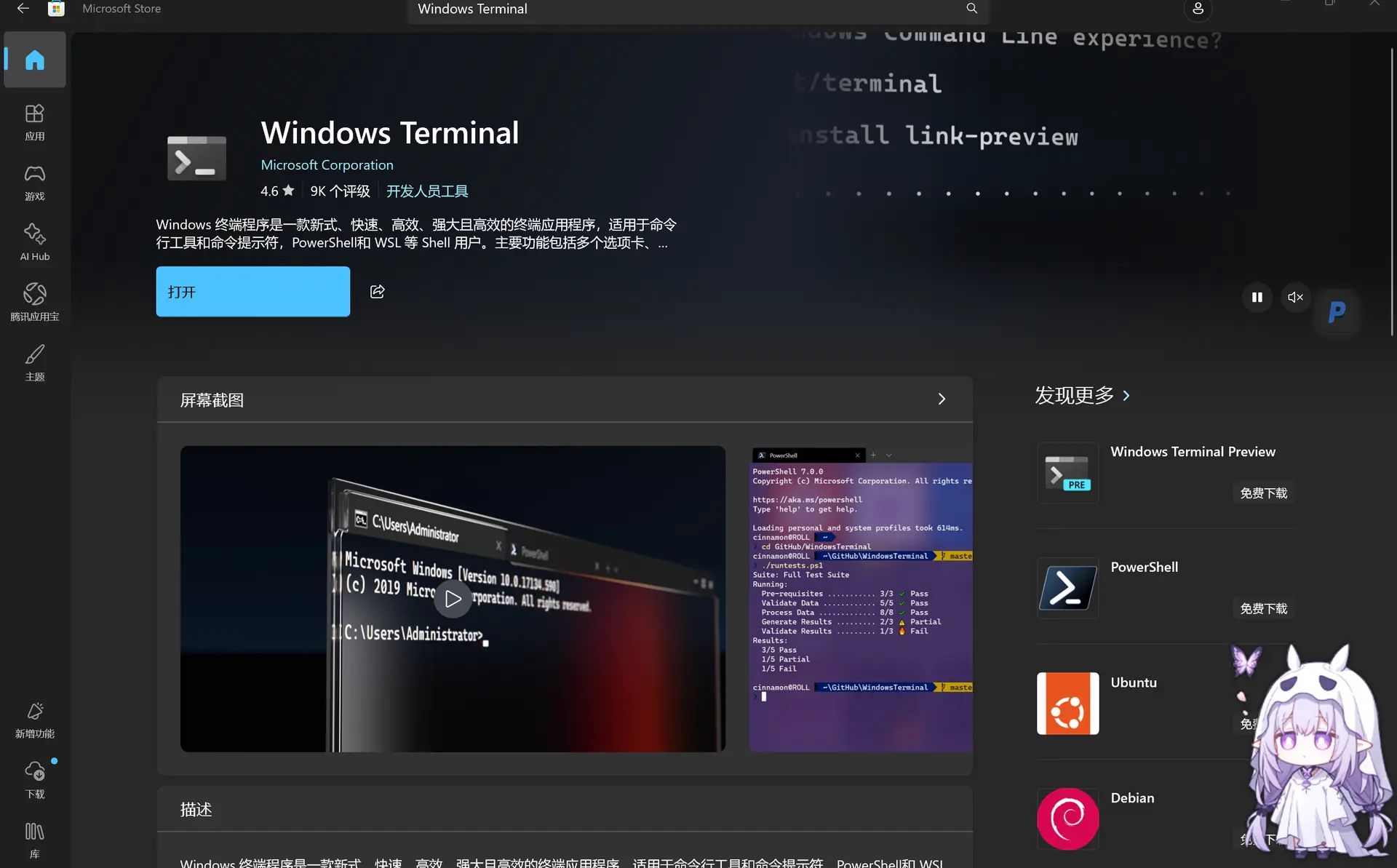
Task: Open 新增功能 (What's new) in sidebar
Action: pos(35,720)
